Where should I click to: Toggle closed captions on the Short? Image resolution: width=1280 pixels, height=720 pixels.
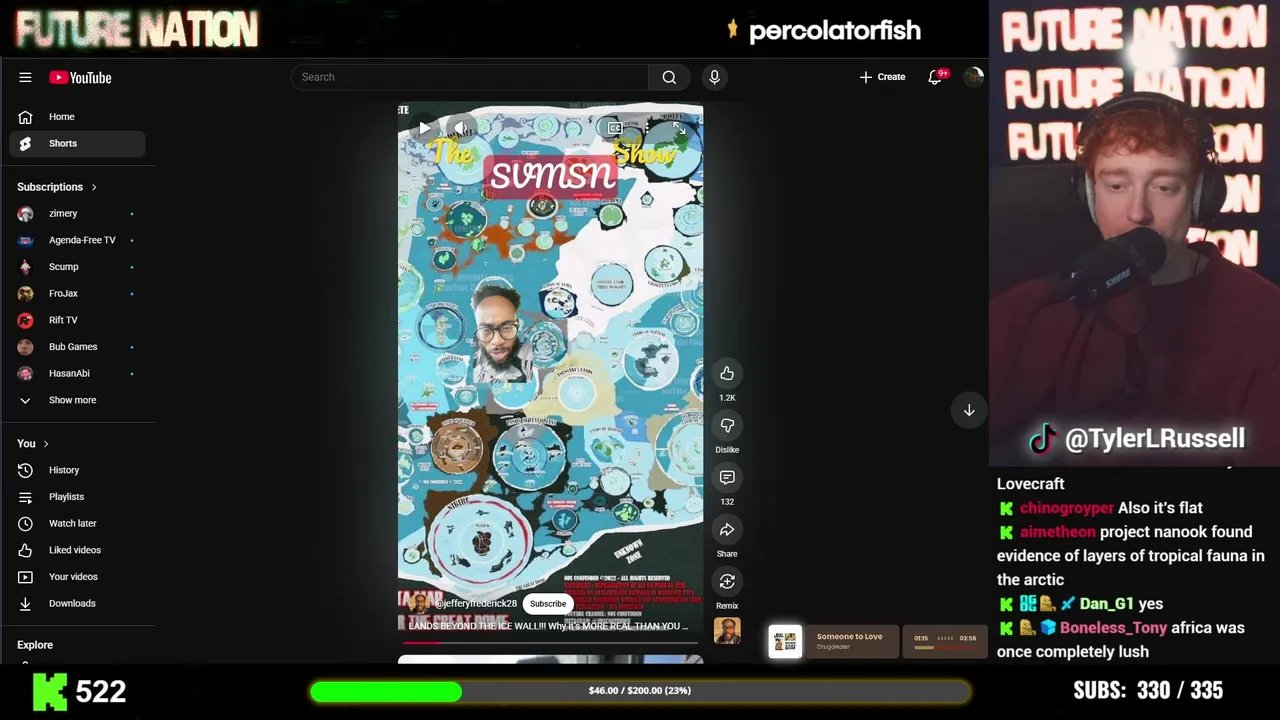coord(615,128)
